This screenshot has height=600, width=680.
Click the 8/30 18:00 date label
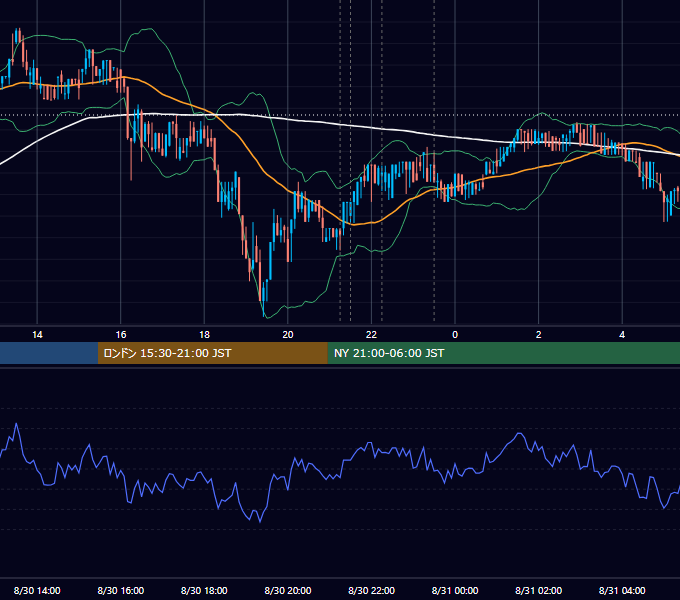(x=204, y=590)
